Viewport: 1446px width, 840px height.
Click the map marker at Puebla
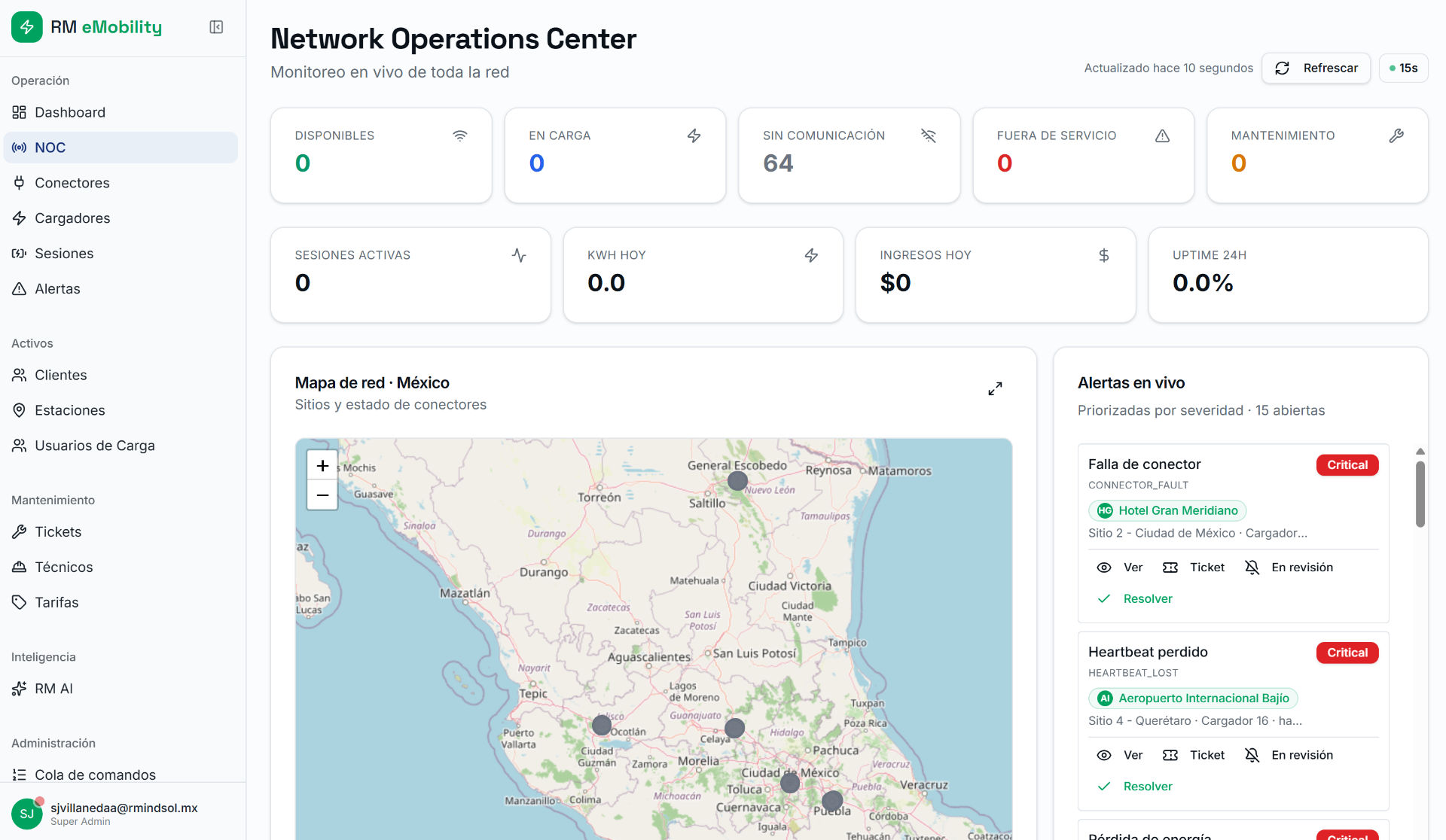tap(832, 800)
